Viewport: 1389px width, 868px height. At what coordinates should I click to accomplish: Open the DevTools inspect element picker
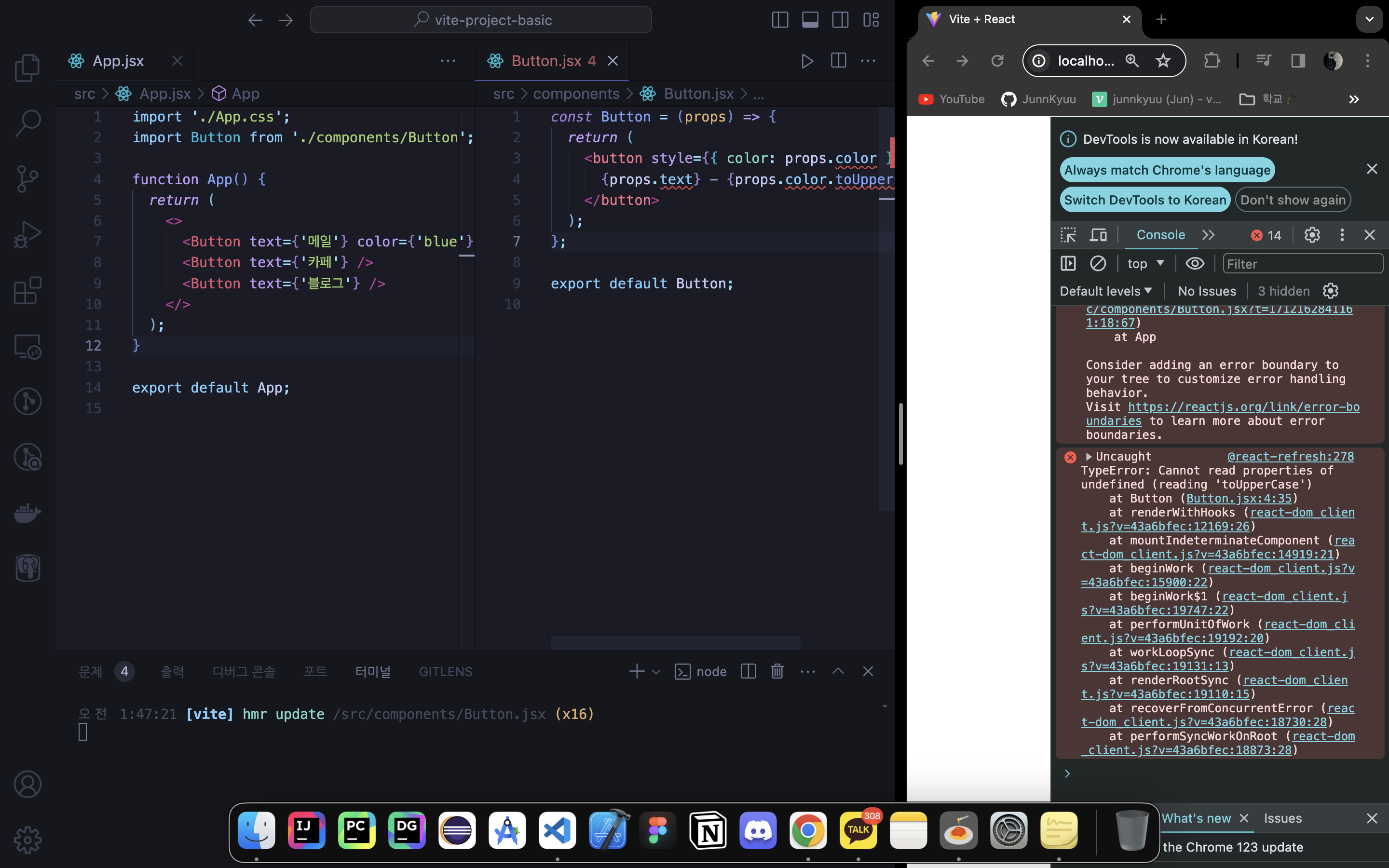[x=1068, y=235]
